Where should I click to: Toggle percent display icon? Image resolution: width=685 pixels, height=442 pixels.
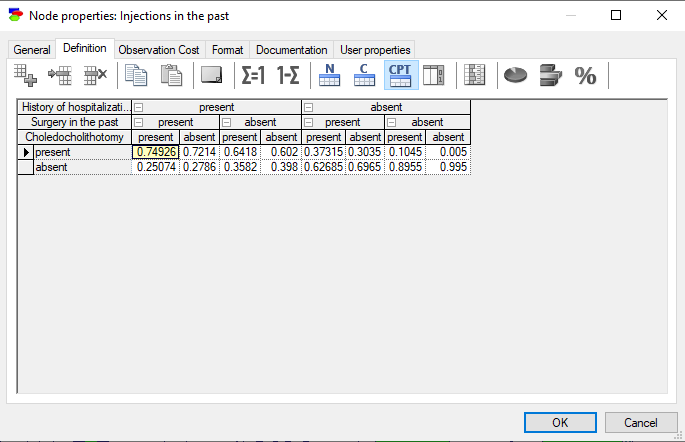(x=585, y=76)
